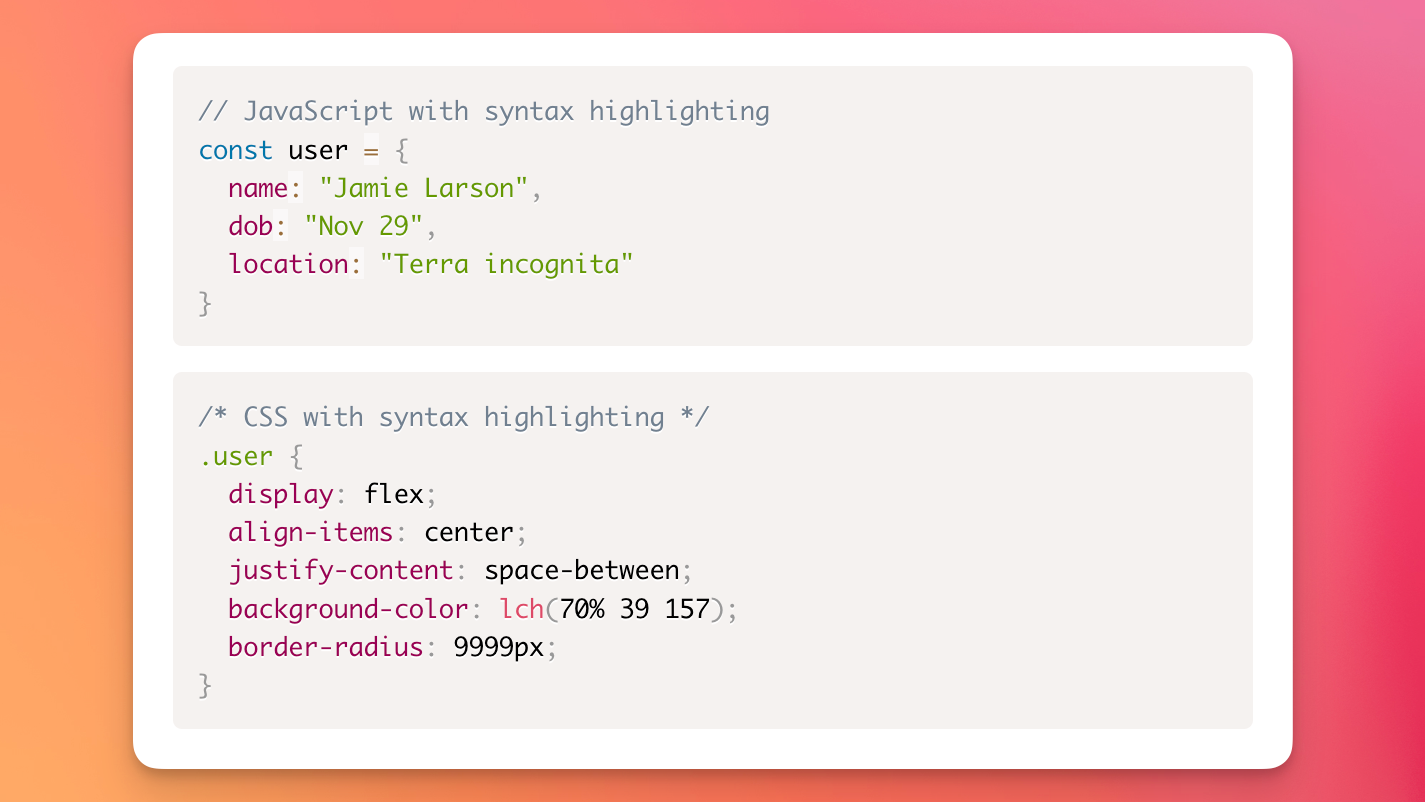Viewport: 1425px width, 802px height.
Task: Click the align-items property
Action: (310, 532)
